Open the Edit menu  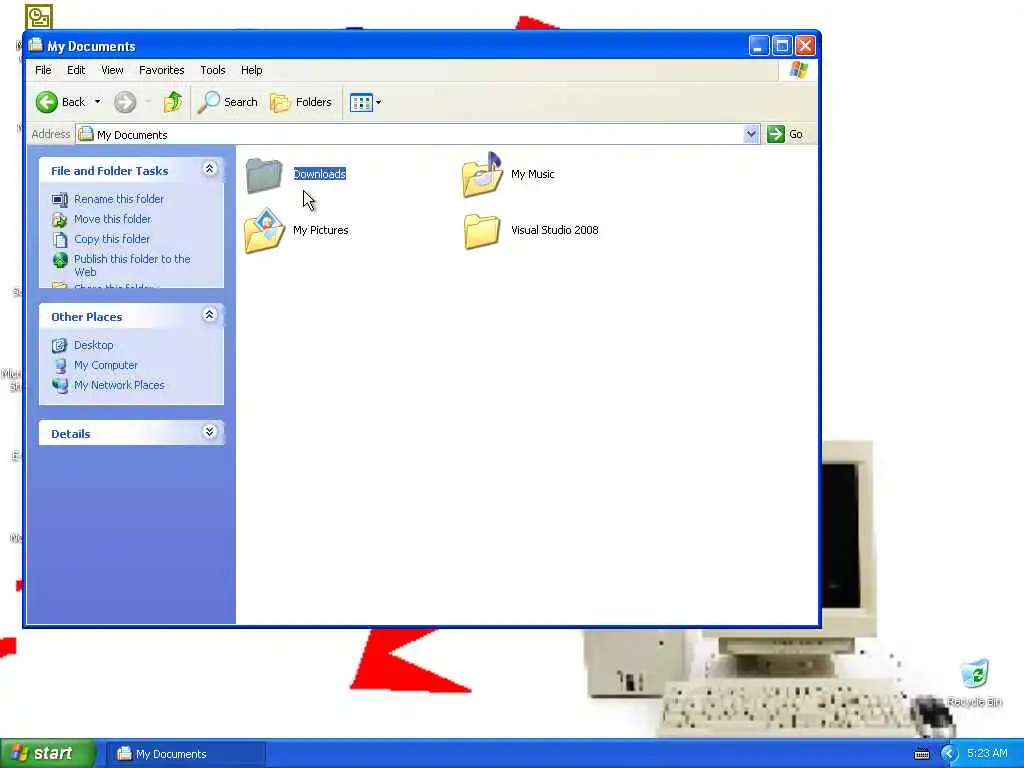[x=76, y=70]
